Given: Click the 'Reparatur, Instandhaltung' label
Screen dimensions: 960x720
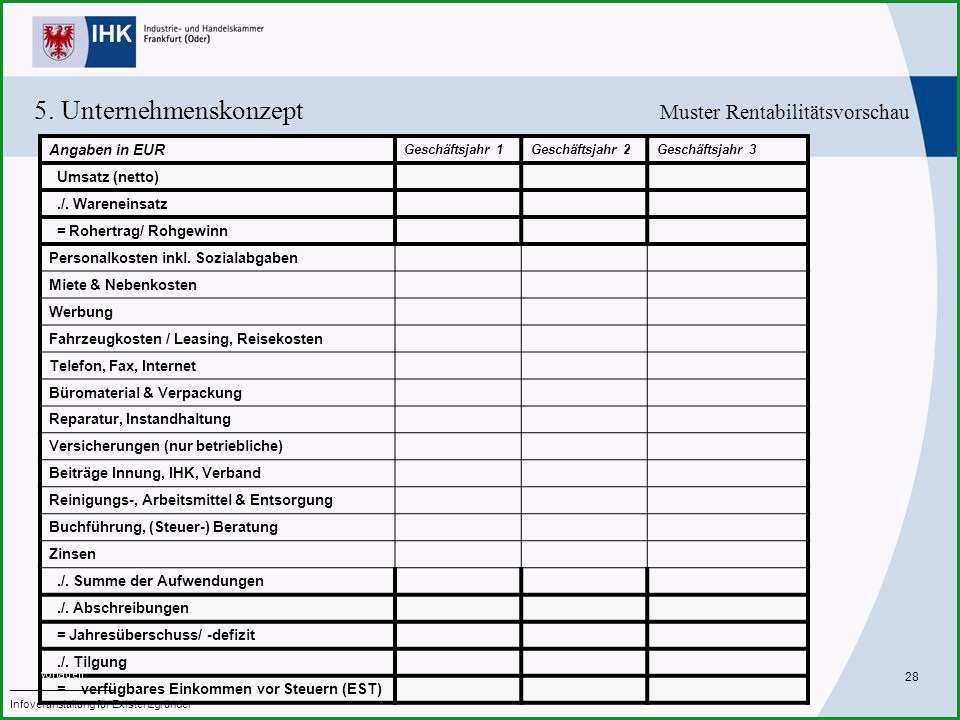Looking at the screenshot, I should coord(140,419).
